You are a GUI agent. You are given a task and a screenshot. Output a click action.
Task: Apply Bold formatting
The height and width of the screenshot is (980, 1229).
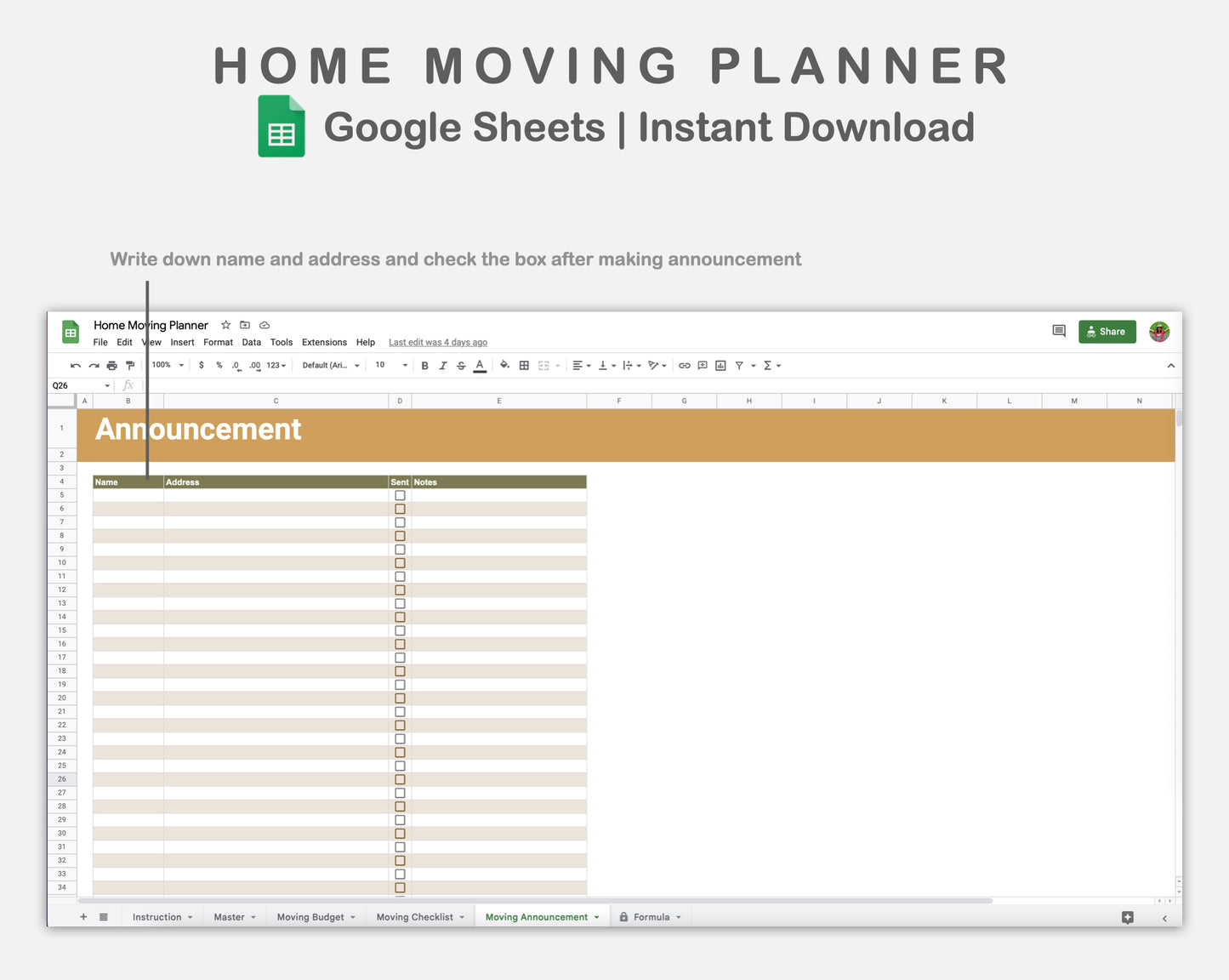424,365
